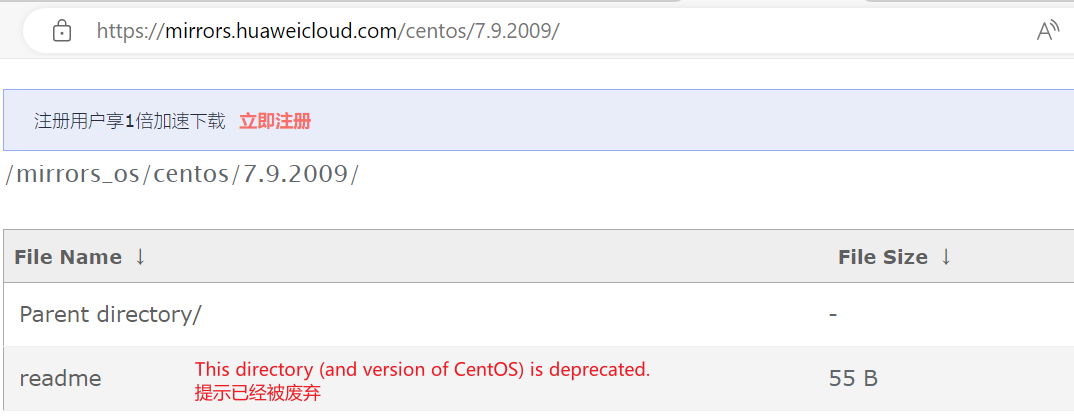The width and height of the screenshot is (1074, 418).
Task: Open centos in the breadcrumb path
Action: pyautogui.click(x=189, y=174)
